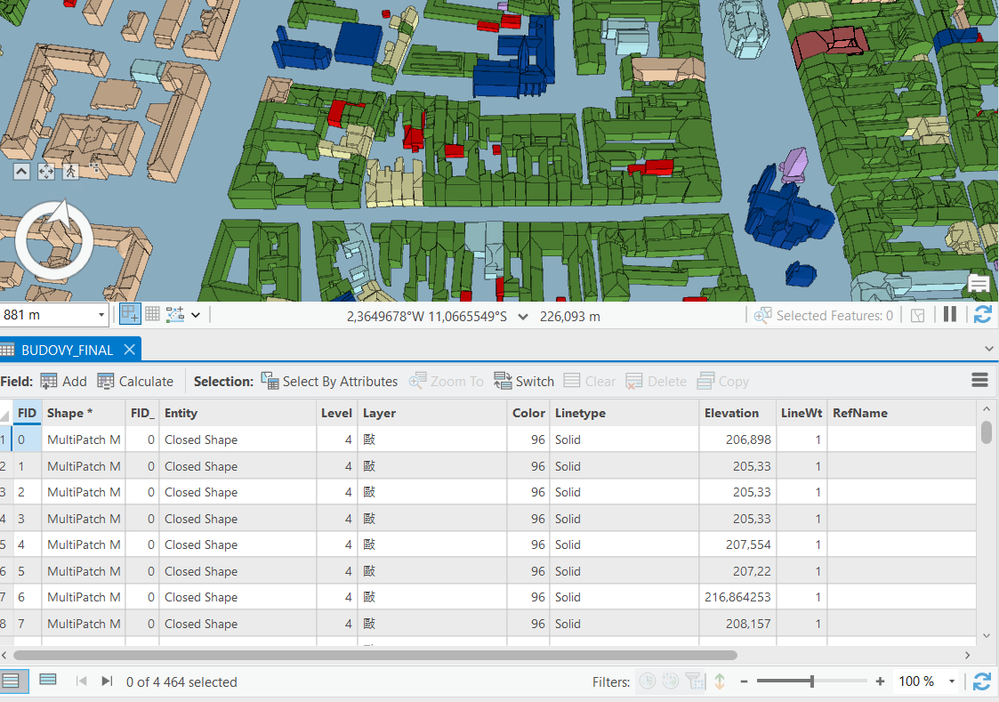Open the attribute table menu icon
Screen dimensions: 999x702
tap(979, 380)
